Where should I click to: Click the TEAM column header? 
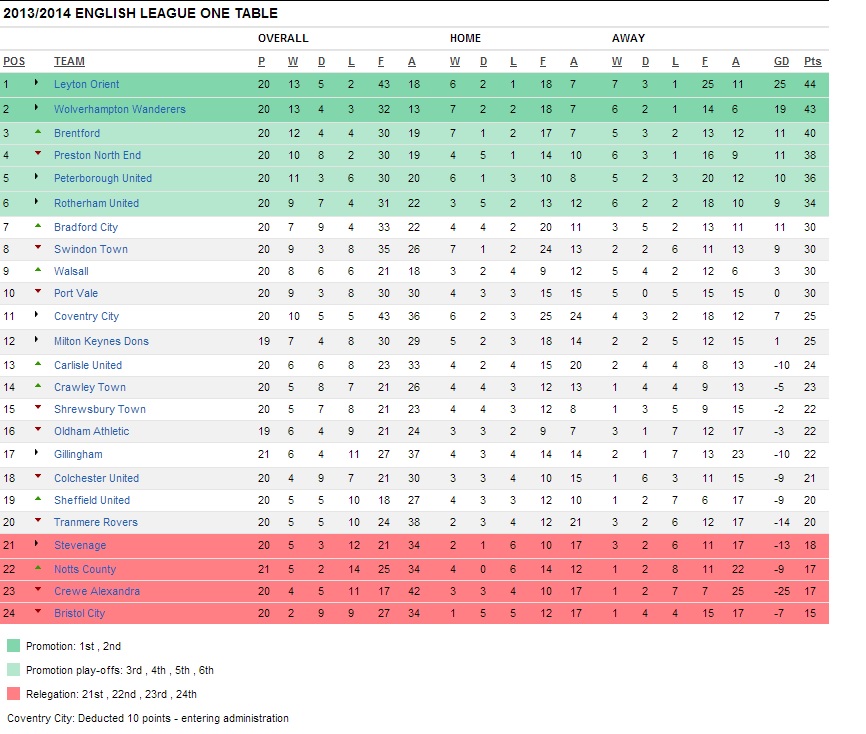pos(69,62)
